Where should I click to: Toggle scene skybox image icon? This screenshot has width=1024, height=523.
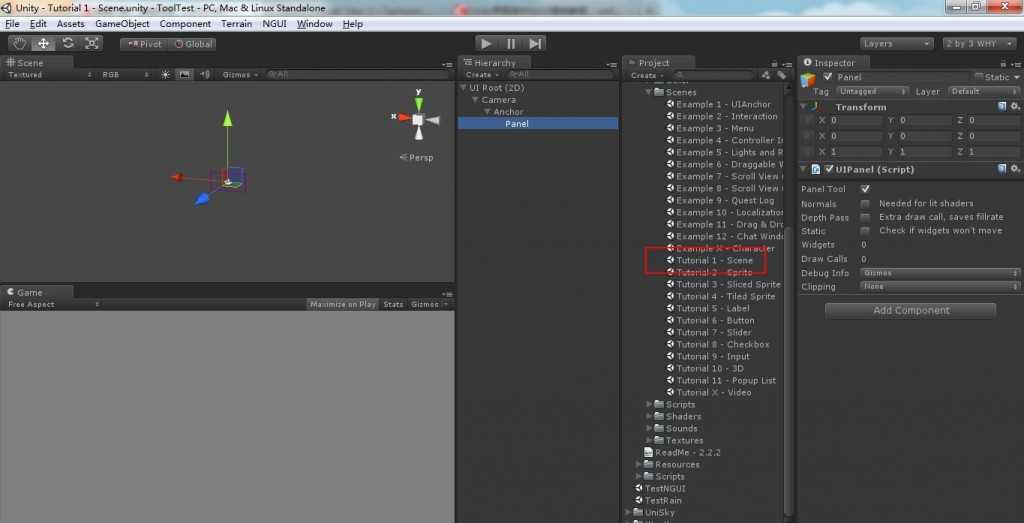tap(185, 74)
